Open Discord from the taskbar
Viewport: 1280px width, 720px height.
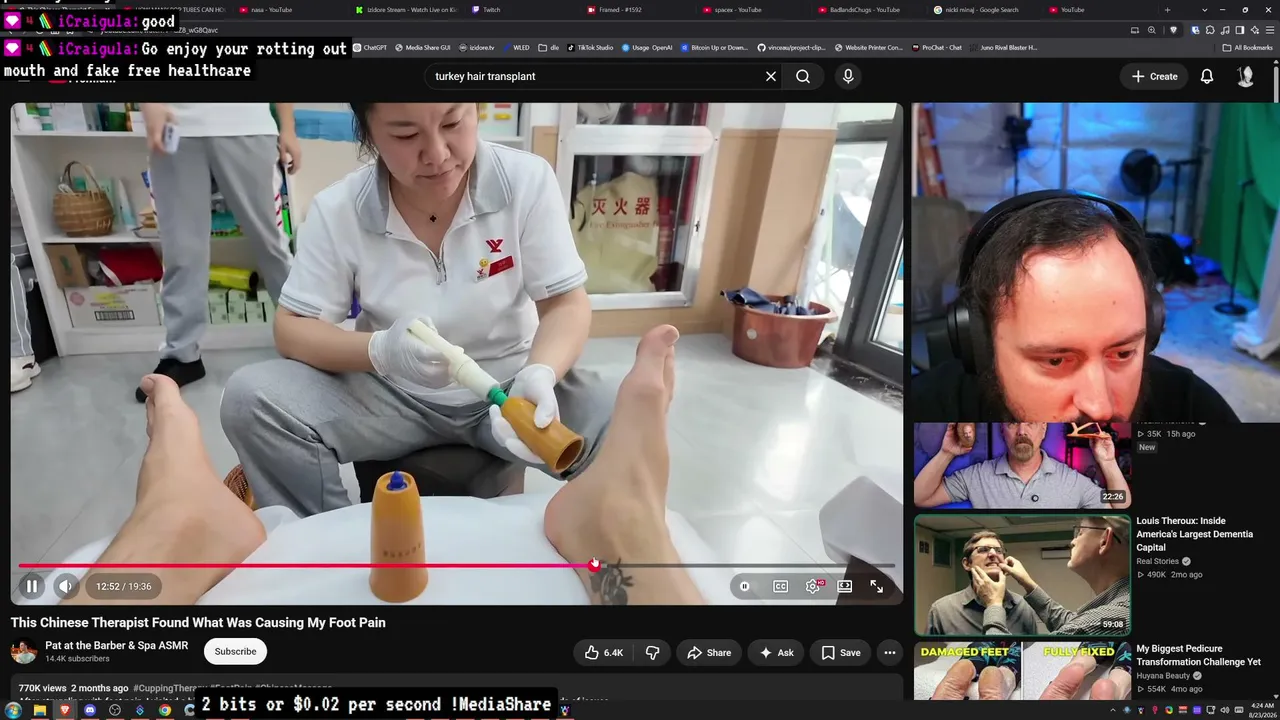pos(90,710)
